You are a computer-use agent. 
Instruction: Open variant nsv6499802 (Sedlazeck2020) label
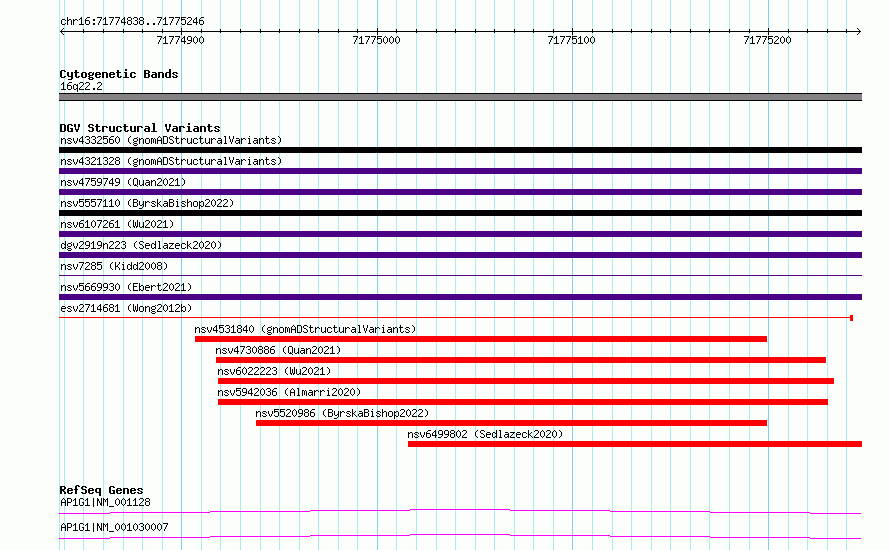coord(485,434)
